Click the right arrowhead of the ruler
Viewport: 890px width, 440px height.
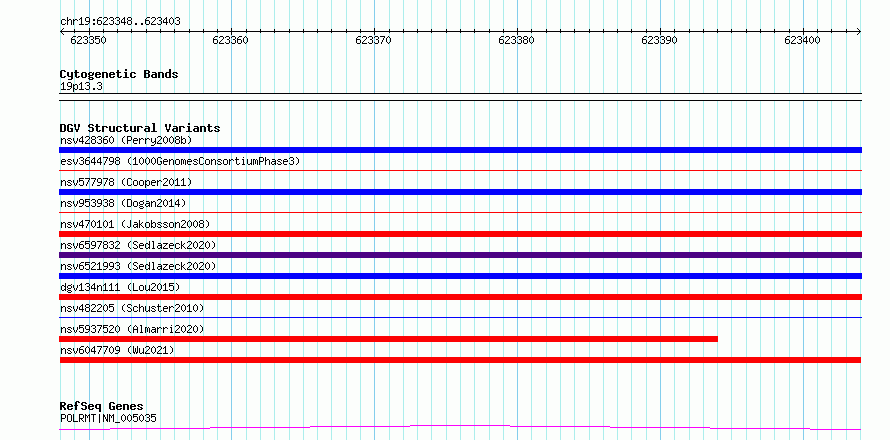859,31
